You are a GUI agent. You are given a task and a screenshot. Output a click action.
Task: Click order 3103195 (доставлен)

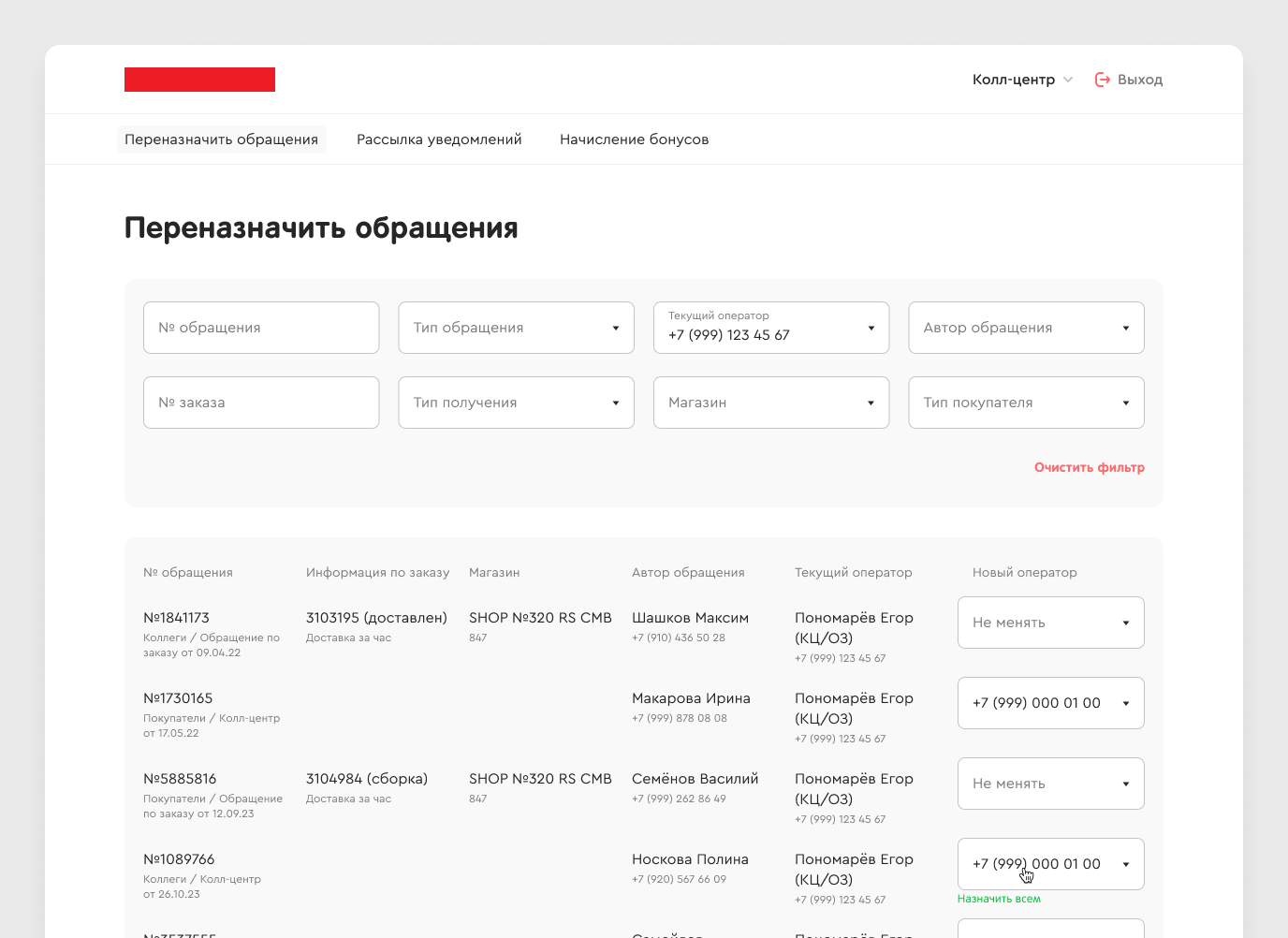376,618
